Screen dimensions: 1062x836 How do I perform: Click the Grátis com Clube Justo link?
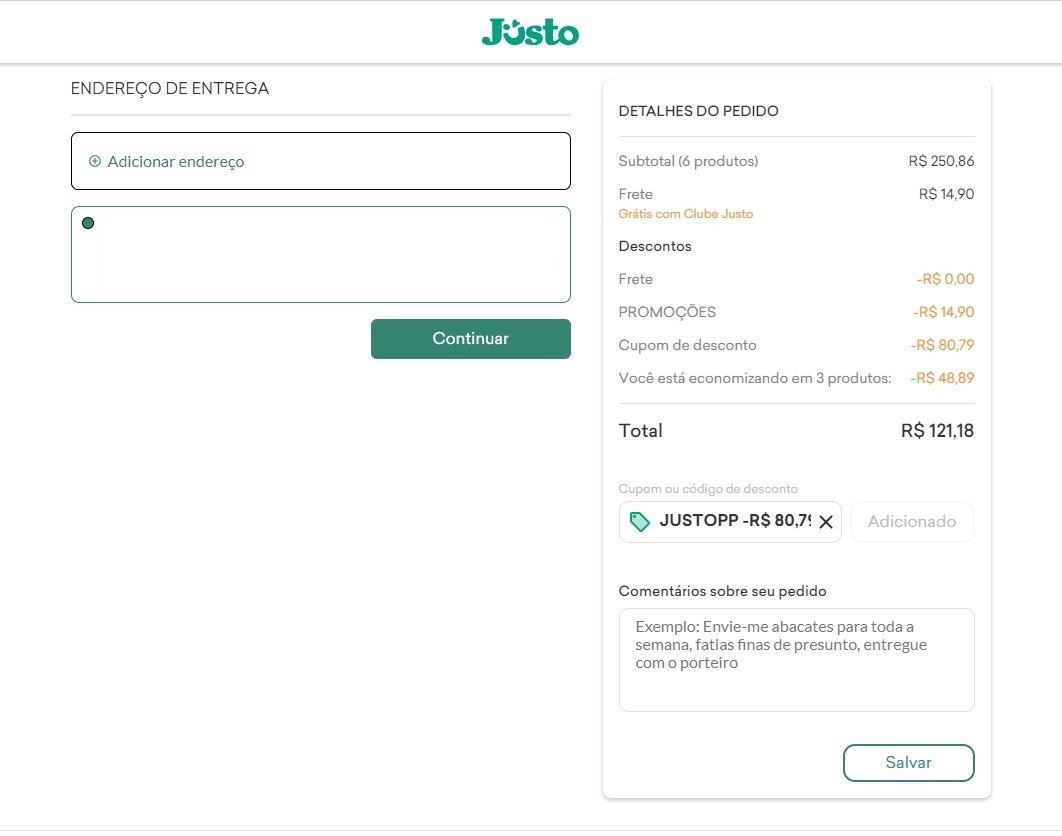click(x=685, y=214)
